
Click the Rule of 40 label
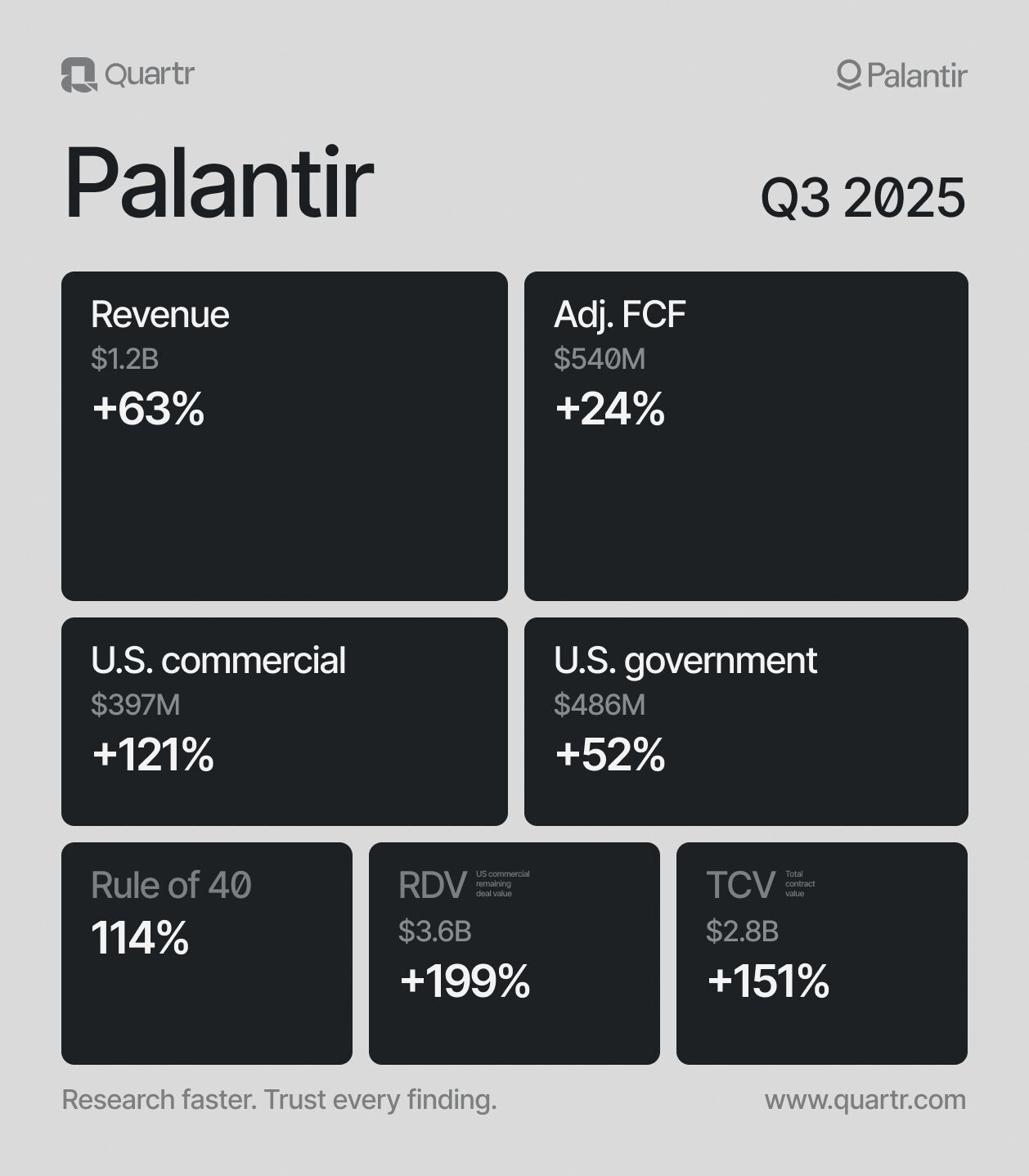click(171, 885)
